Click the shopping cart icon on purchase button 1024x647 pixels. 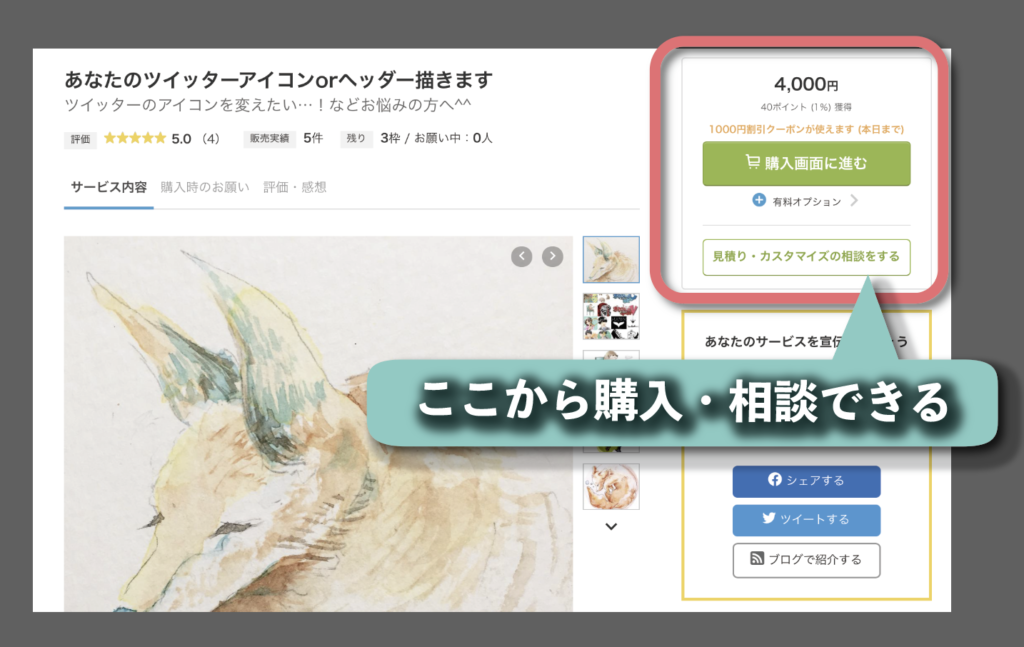(753, 162)
